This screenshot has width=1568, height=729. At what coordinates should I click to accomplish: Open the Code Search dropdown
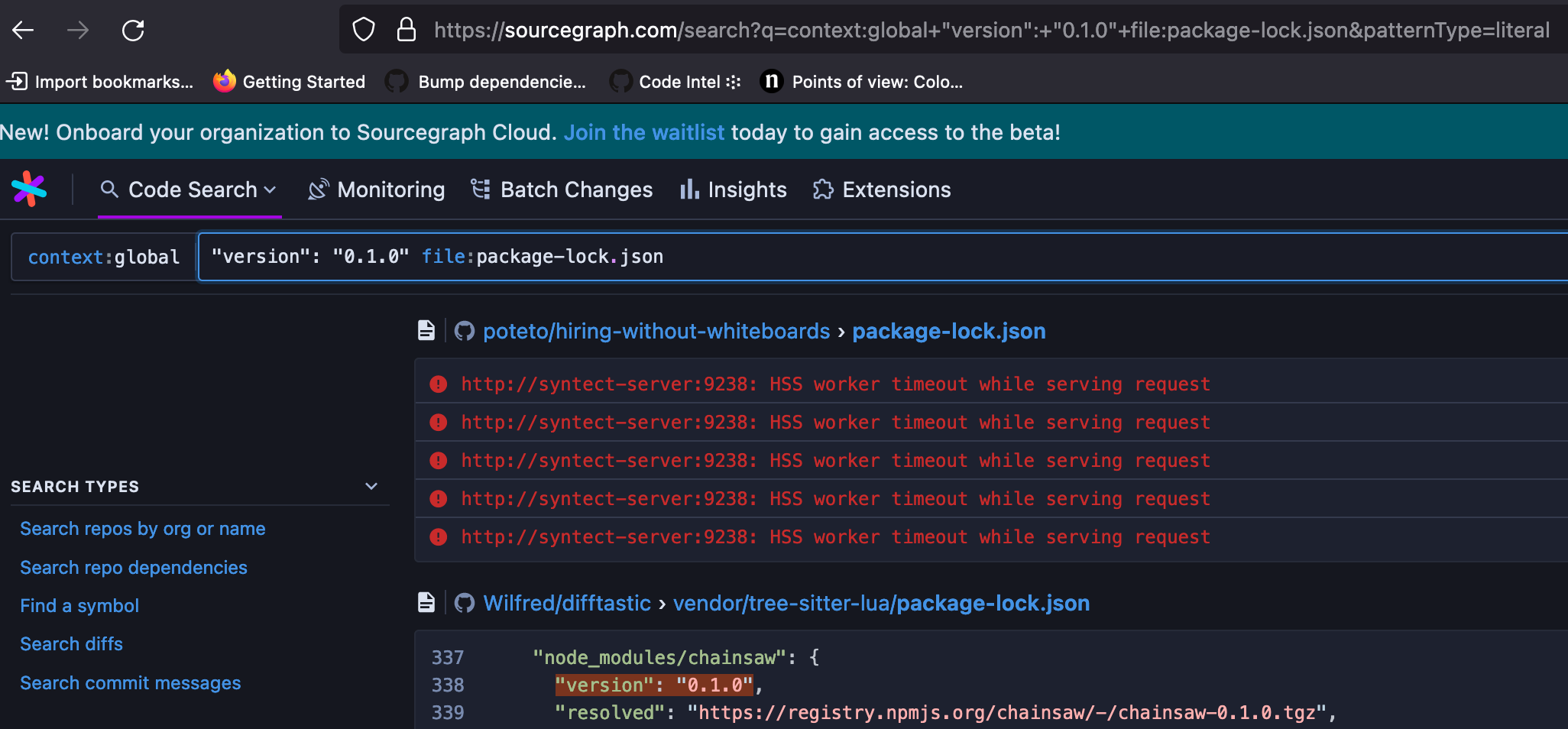(189, 190)
